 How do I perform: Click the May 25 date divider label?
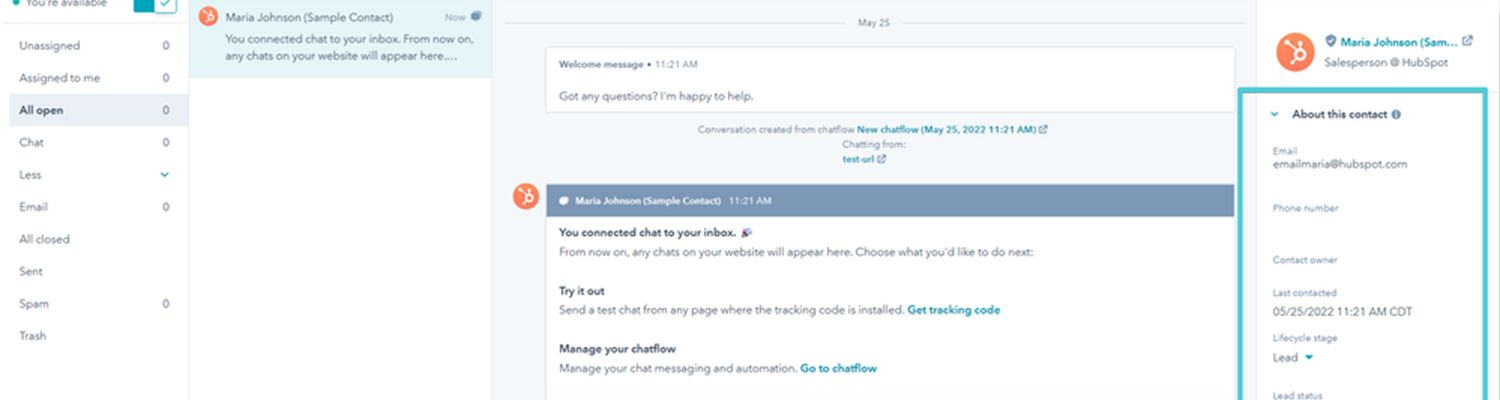click(x=873, y=22)
